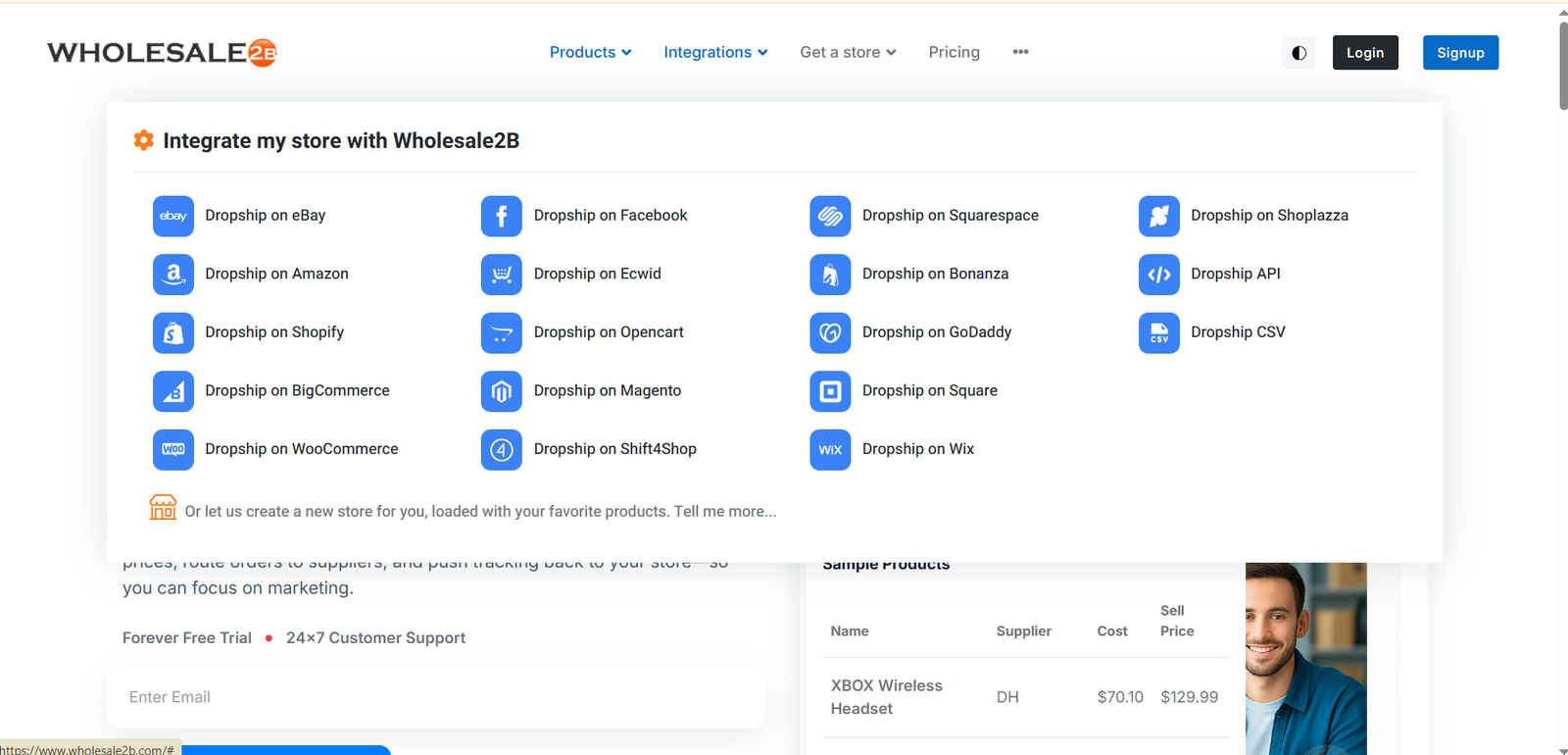Click the Login button

(1364, 53)
